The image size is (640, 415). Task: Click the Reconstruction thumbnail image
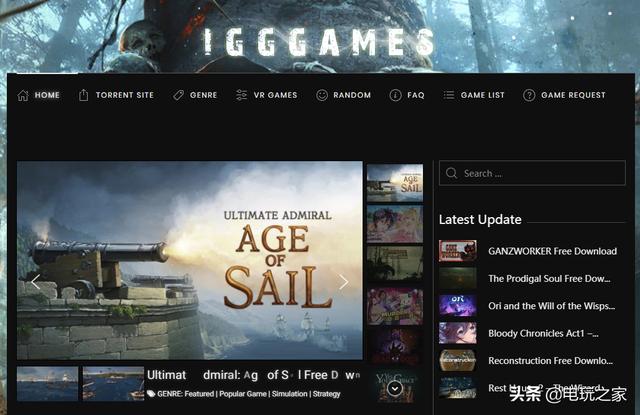click(458, 360)
